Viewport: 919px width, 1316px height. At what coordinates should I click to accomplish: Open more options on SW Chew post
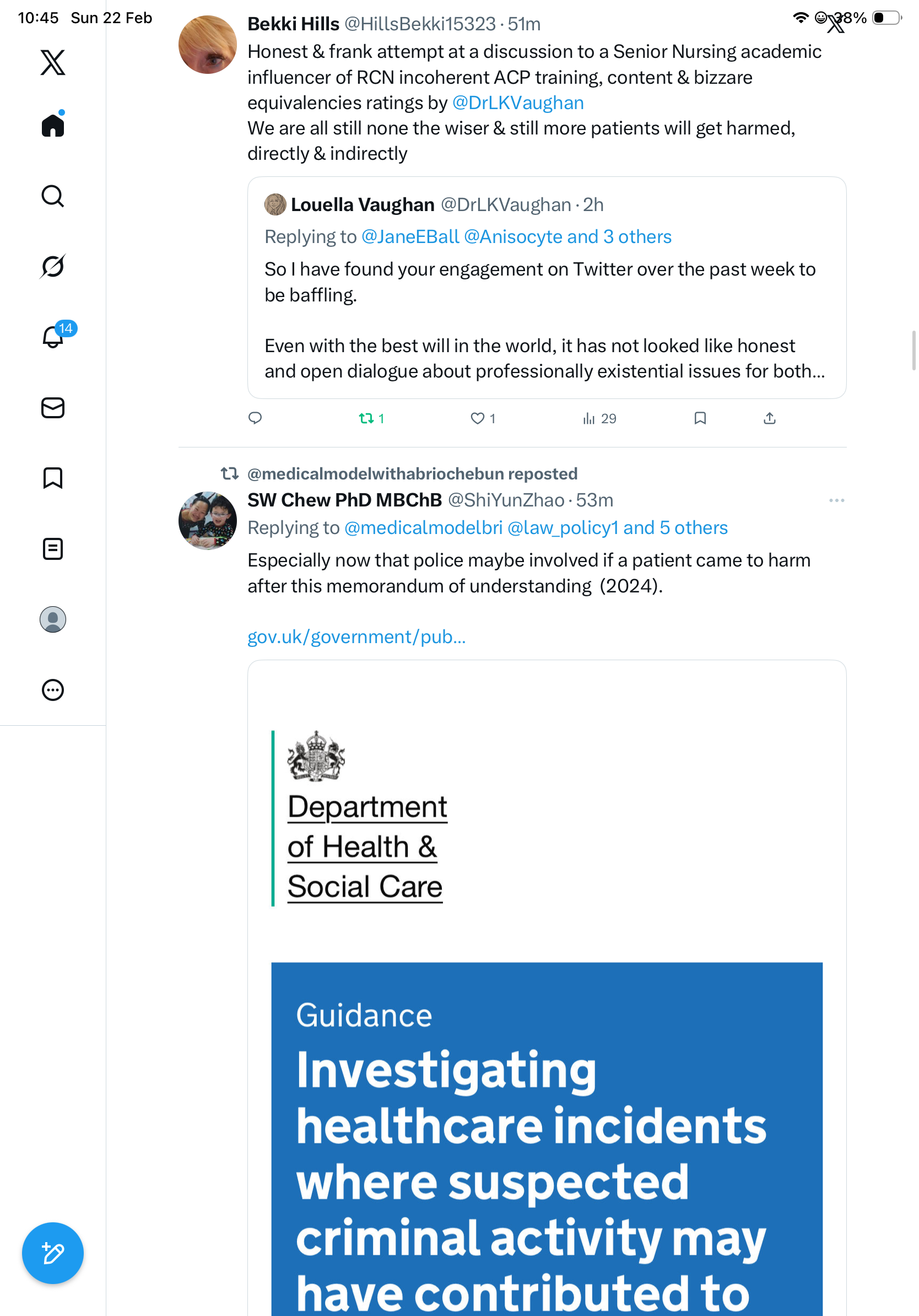[x=836, y=500]
